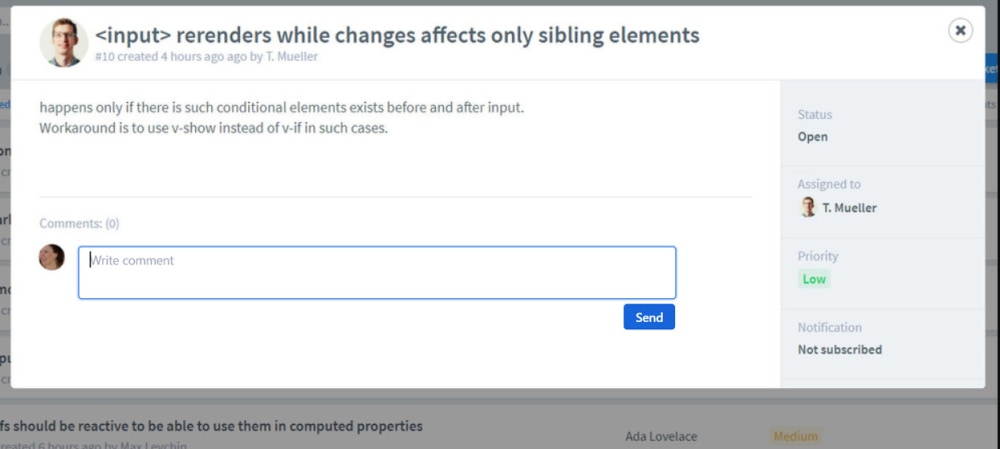The height and width of the screenshot is (449, 1000).
Task: Click T. Mueller's large avatar in header
Action: [64, 43]
